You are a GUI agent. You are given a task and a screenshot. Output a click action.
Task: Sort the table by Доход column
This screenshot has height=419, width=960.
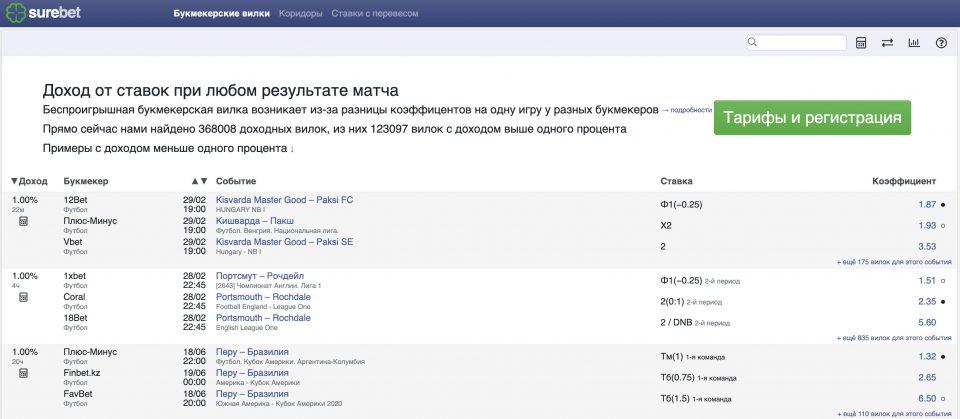[29, 181]
